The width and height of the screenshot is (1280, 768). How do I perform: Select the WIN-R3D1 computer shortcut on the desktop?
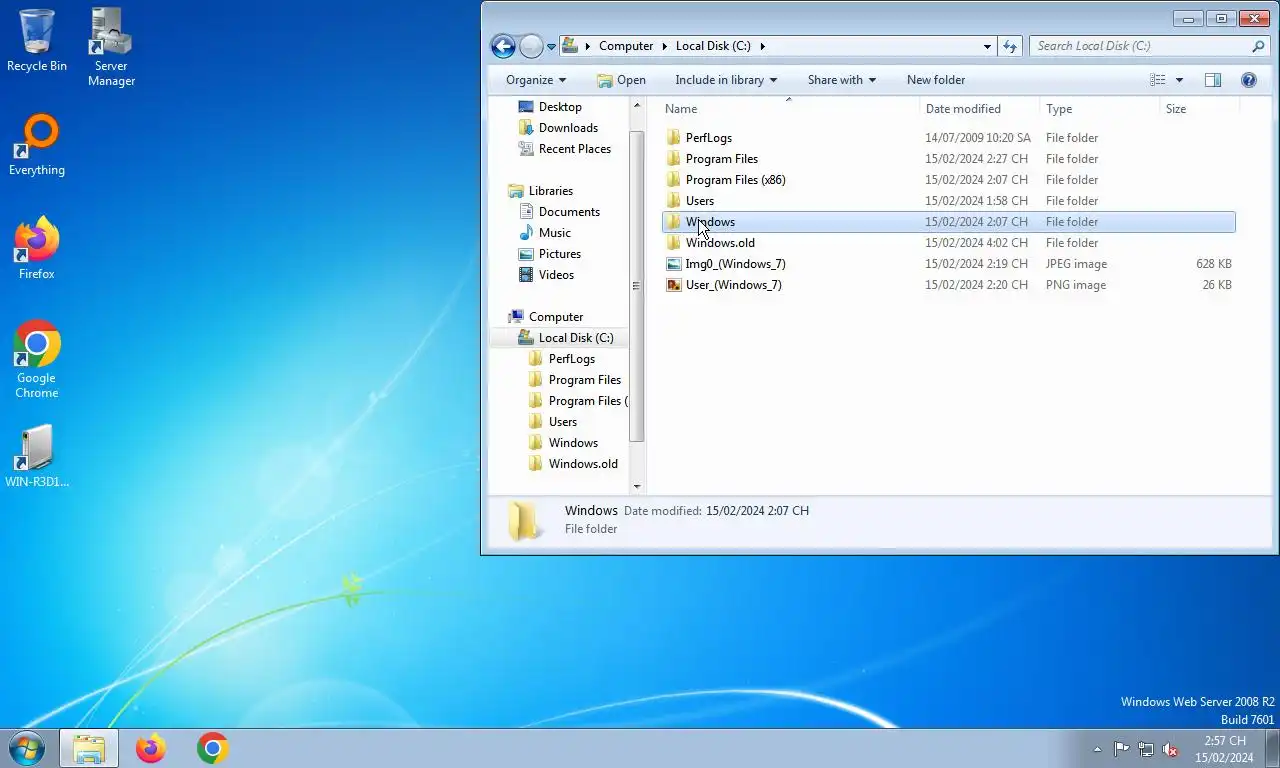37,456
